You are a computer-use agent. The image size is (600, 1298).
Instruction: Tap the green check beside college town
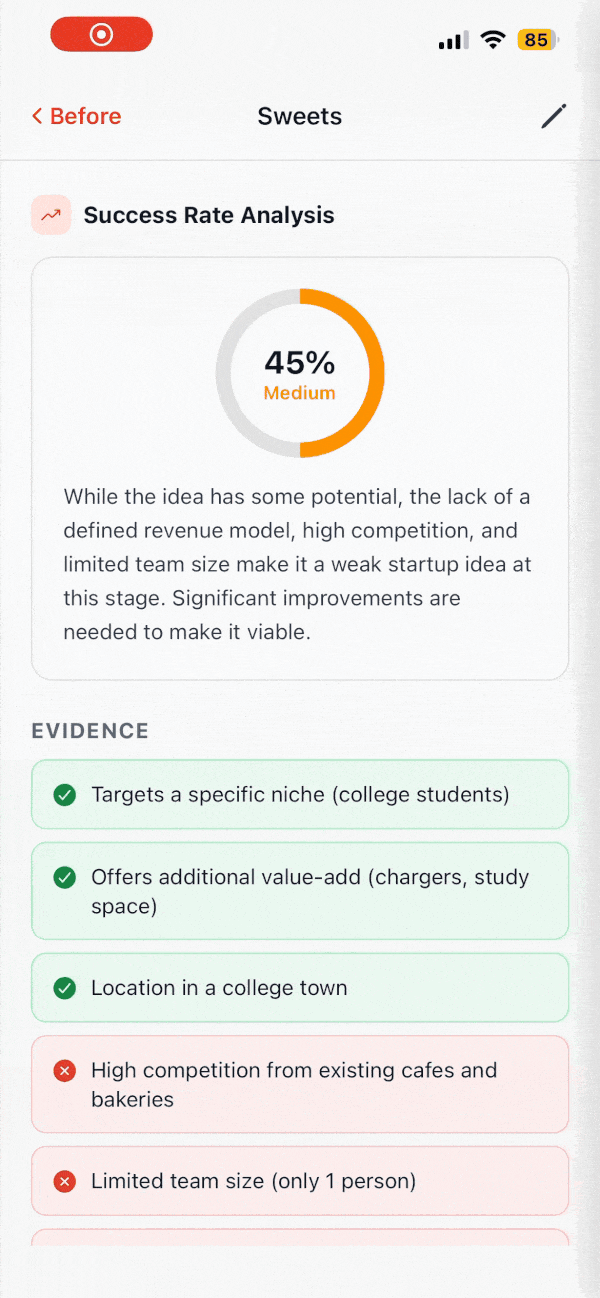point(65,988)
